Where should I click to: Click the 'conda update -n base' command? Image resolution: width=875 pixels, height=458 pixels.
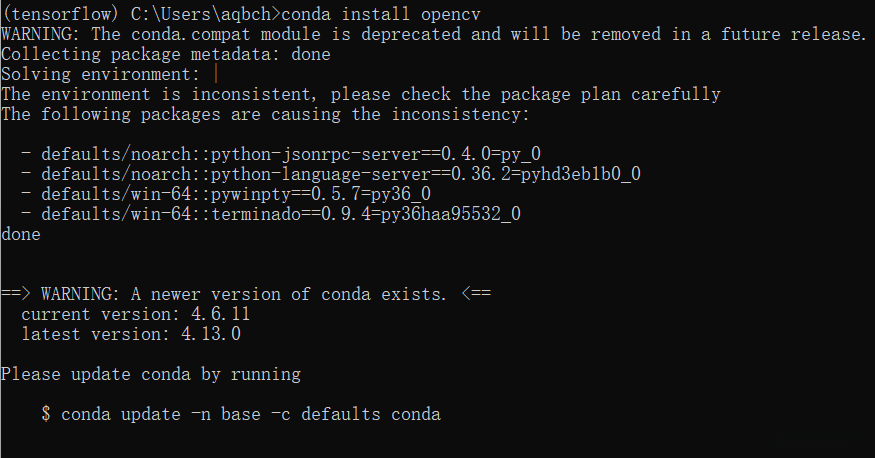pyautogui.click(x=250, y=414)
